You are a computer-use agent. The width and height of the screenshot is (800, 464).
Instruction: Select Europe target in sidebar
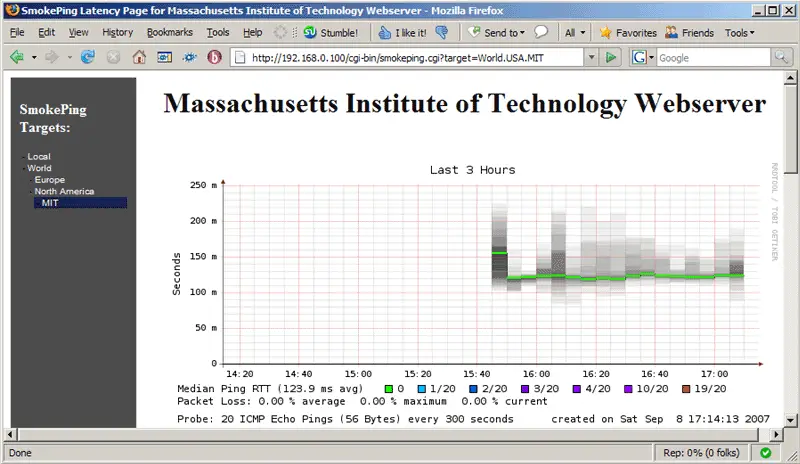click(x=49, y=180)
